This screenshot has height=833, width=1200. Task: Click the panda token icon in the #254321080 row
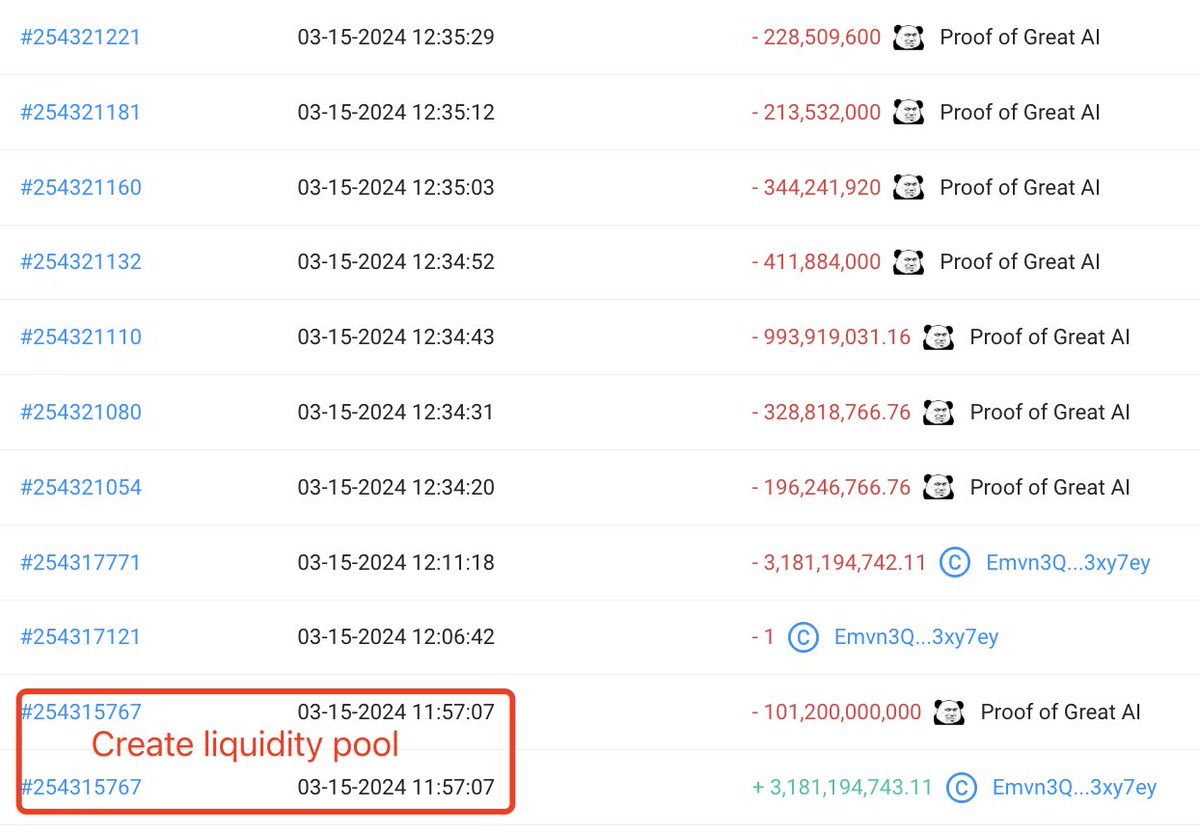(938, 412)
